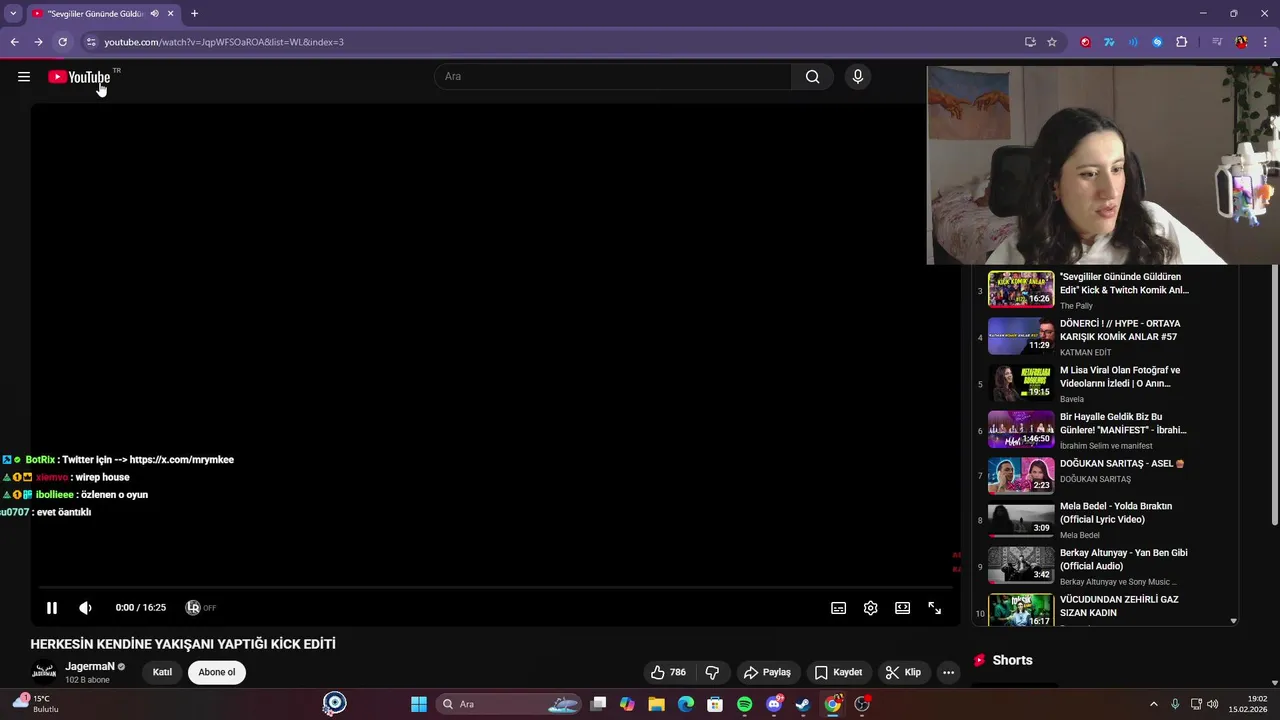Close the Sevgililer Gününde browser tab
This screenshot has height=720, width=1280.
click(171, 13)
